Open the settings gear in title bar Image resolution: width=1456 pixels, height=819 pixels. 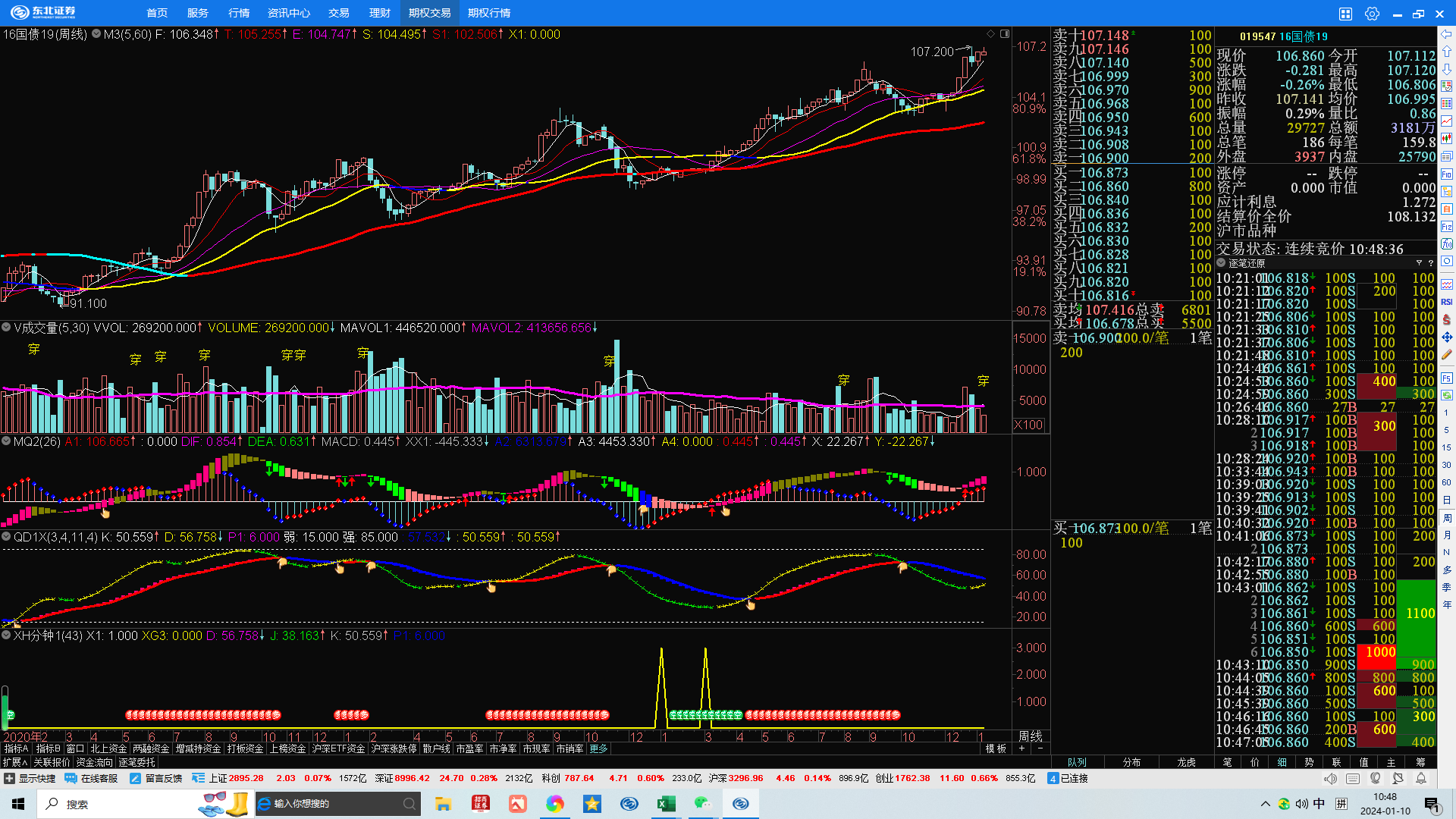tap(1372, 14)
